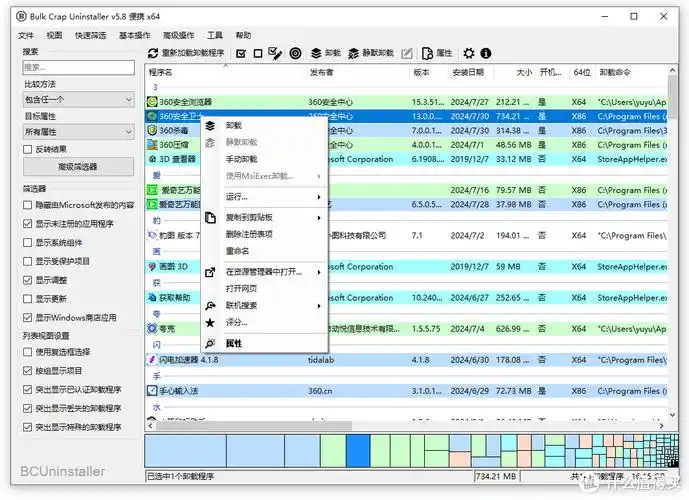
Task: Enable 隐藏由Microsoft发布的内容 checkbox
Action: click(x=27, y=205)
